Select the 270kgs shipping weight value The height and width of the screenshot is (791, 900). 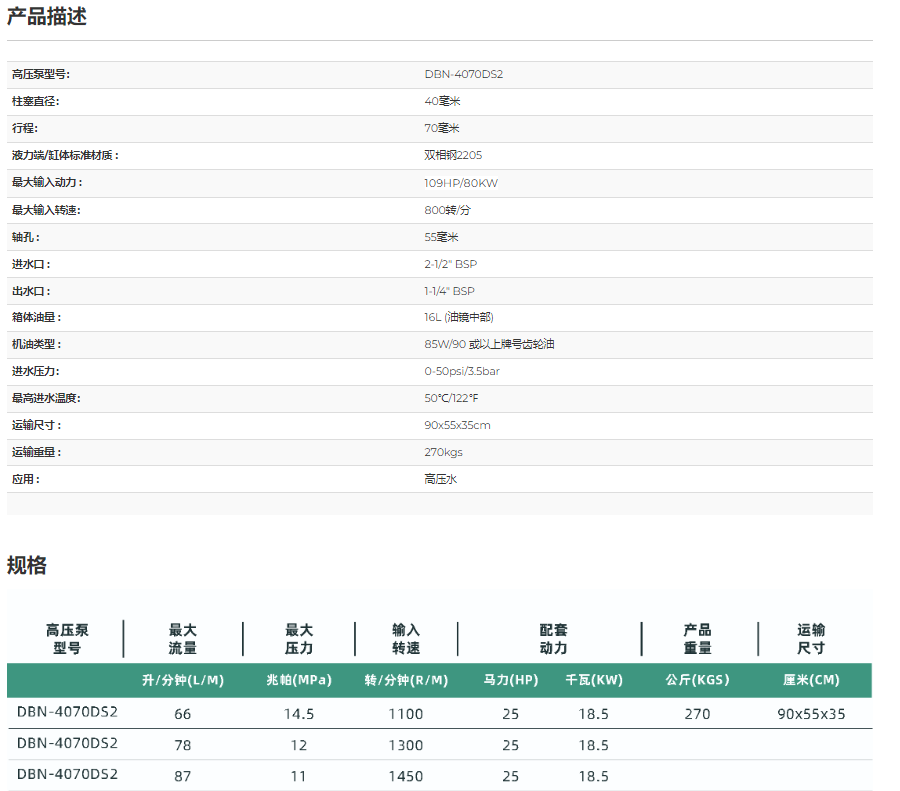(x=443, y=452)
